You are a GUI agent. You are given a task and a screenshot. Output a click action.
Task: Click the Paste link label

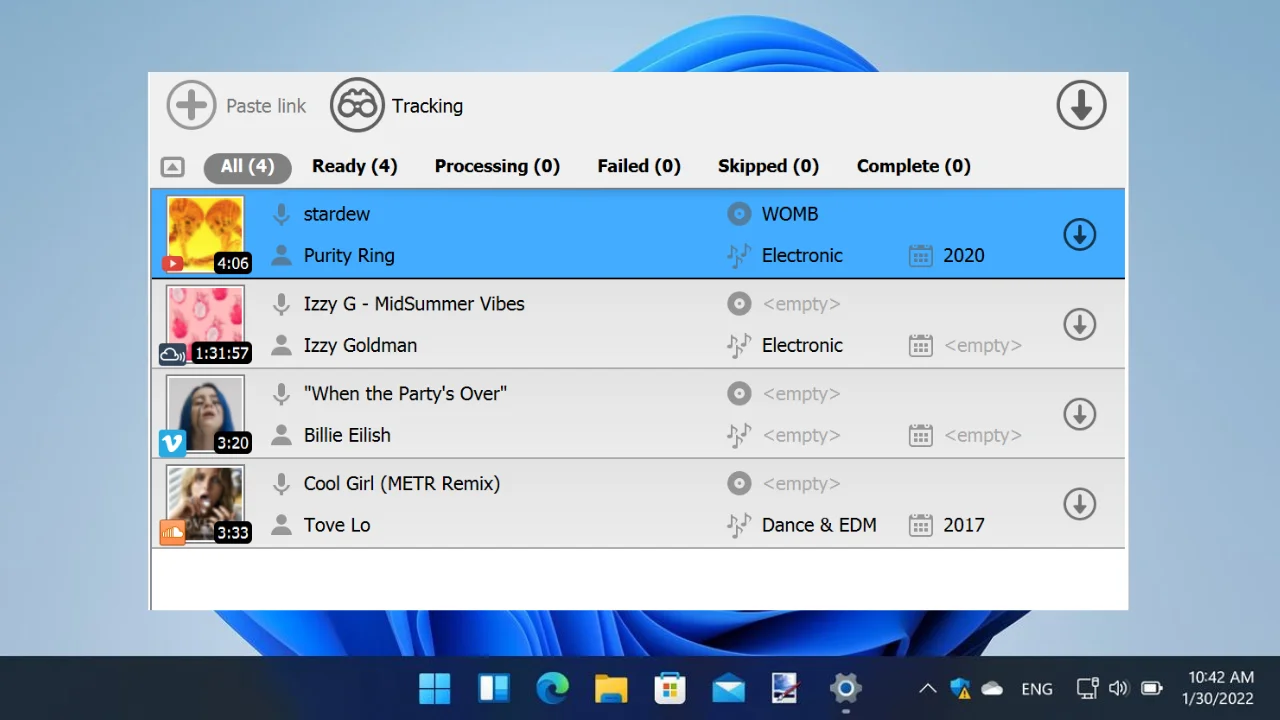[266, 106]
